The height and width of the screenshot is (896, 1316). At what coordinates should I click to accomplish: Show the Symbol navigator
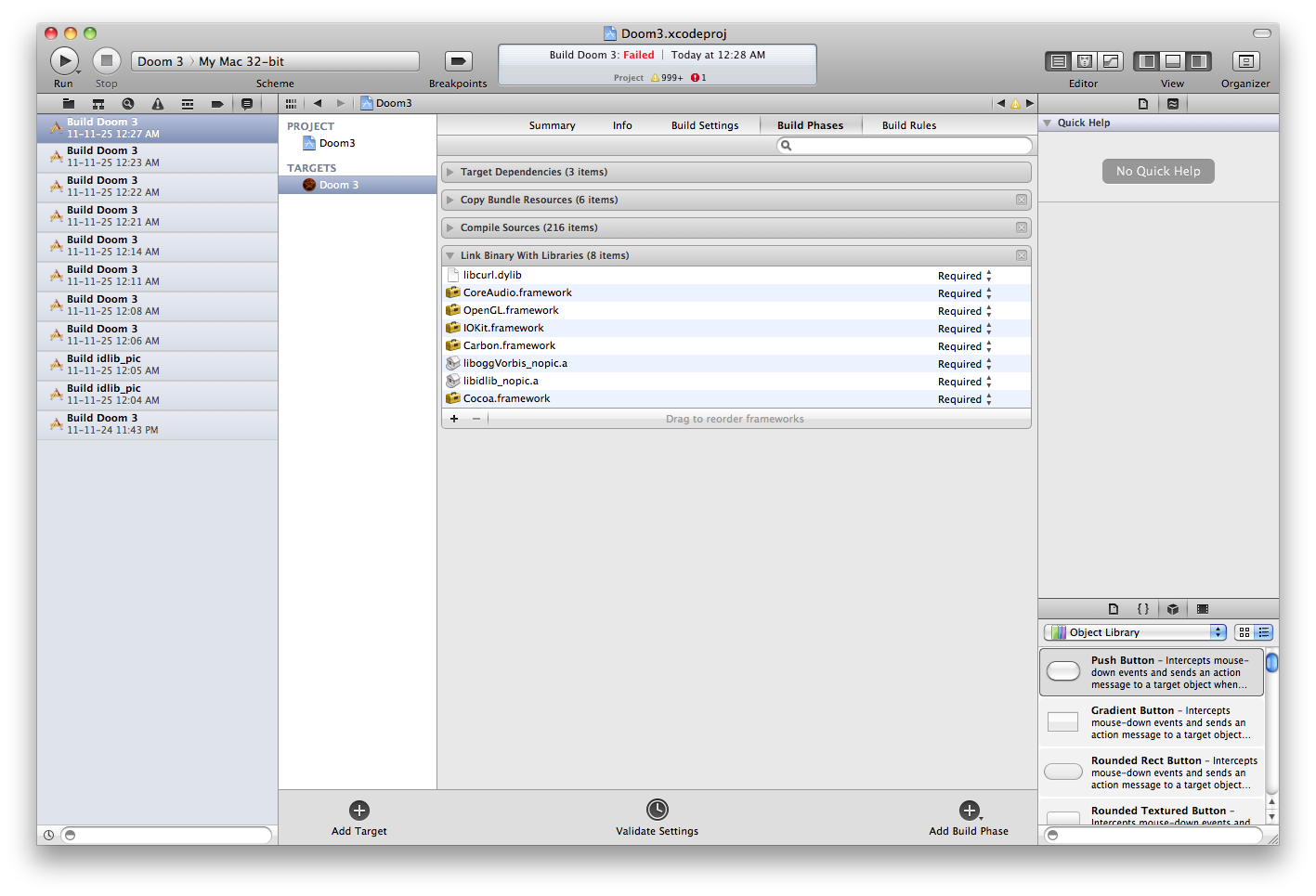(98, 104)
